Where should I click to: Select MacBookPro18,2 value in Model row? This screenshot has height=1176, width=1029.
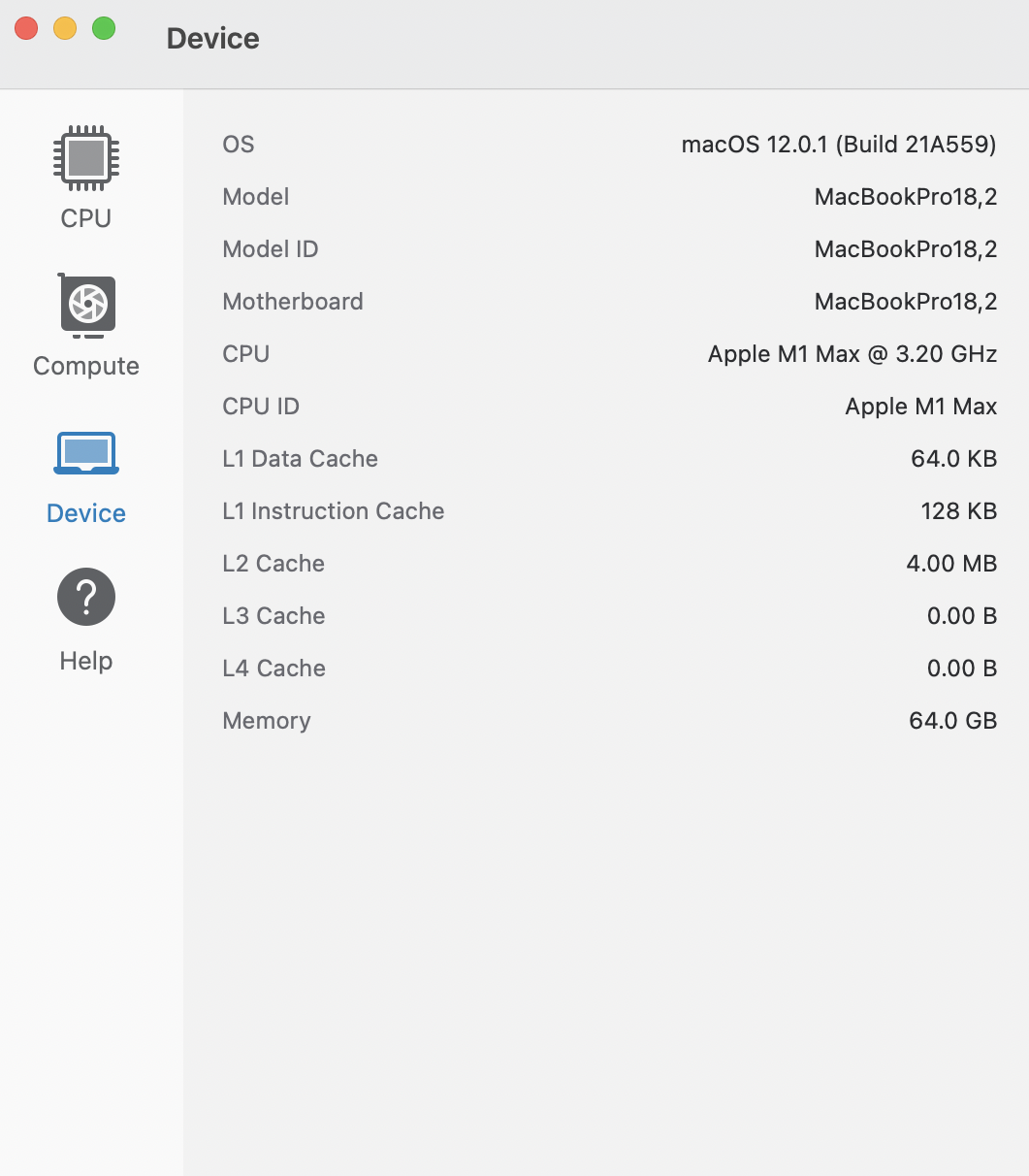coord(906,197)
